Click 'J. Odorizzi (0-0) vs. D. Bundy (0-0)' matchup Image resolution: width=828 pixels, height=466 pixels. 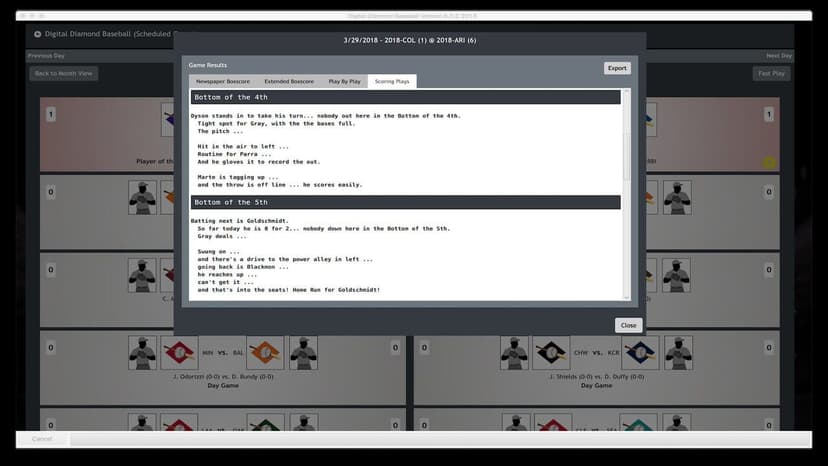tap(223, 377)
